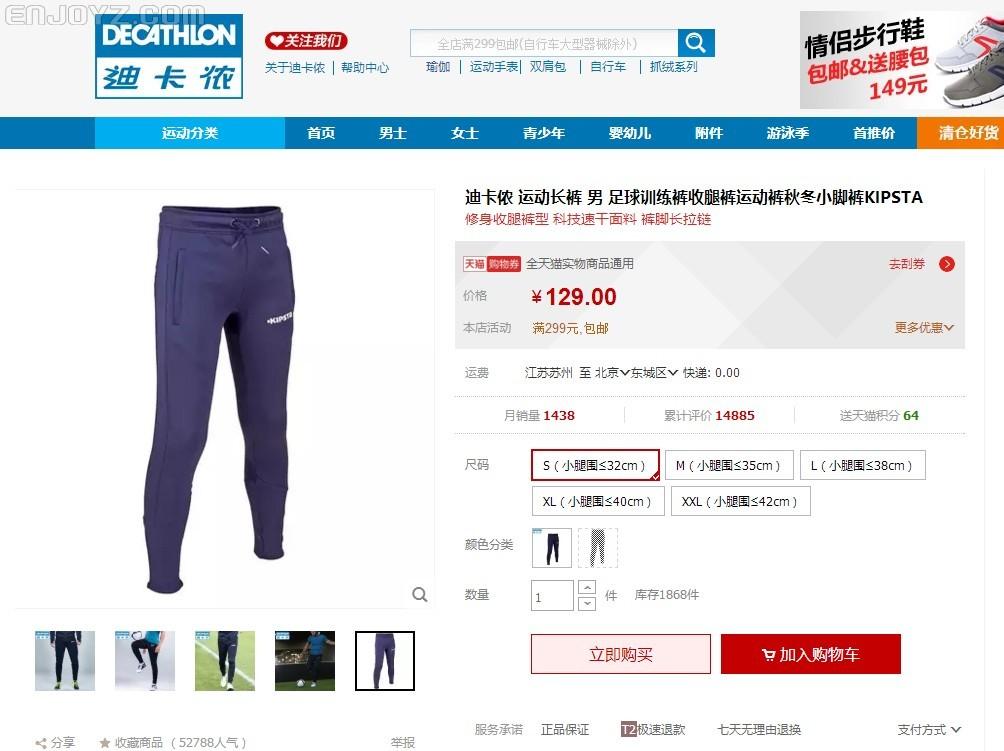
Task: Select size XXL (小腿围≤42cm)
Action: click(741, 501)
